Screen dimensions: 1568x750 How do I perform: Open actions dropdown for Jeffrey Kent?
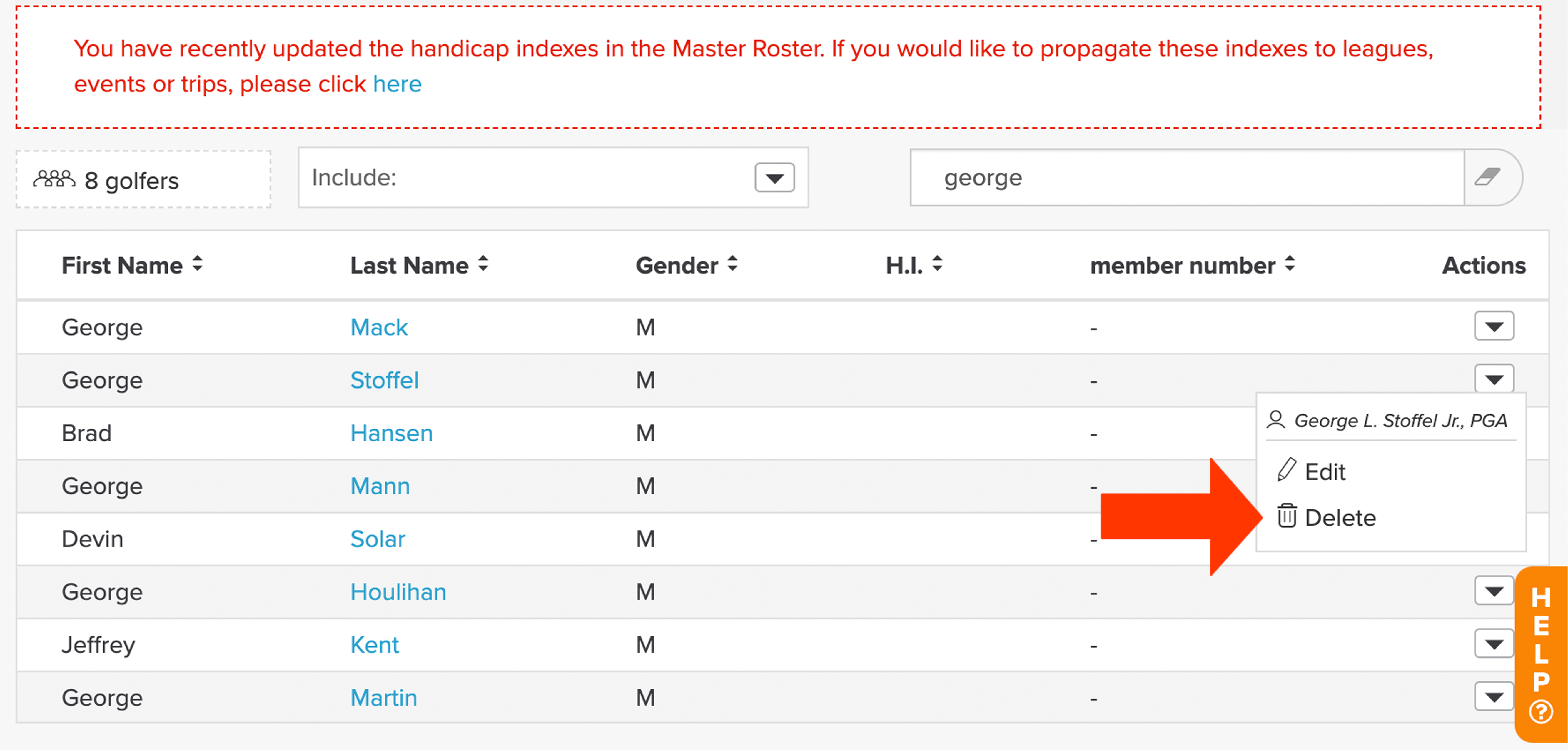[x=1494, y=644]
